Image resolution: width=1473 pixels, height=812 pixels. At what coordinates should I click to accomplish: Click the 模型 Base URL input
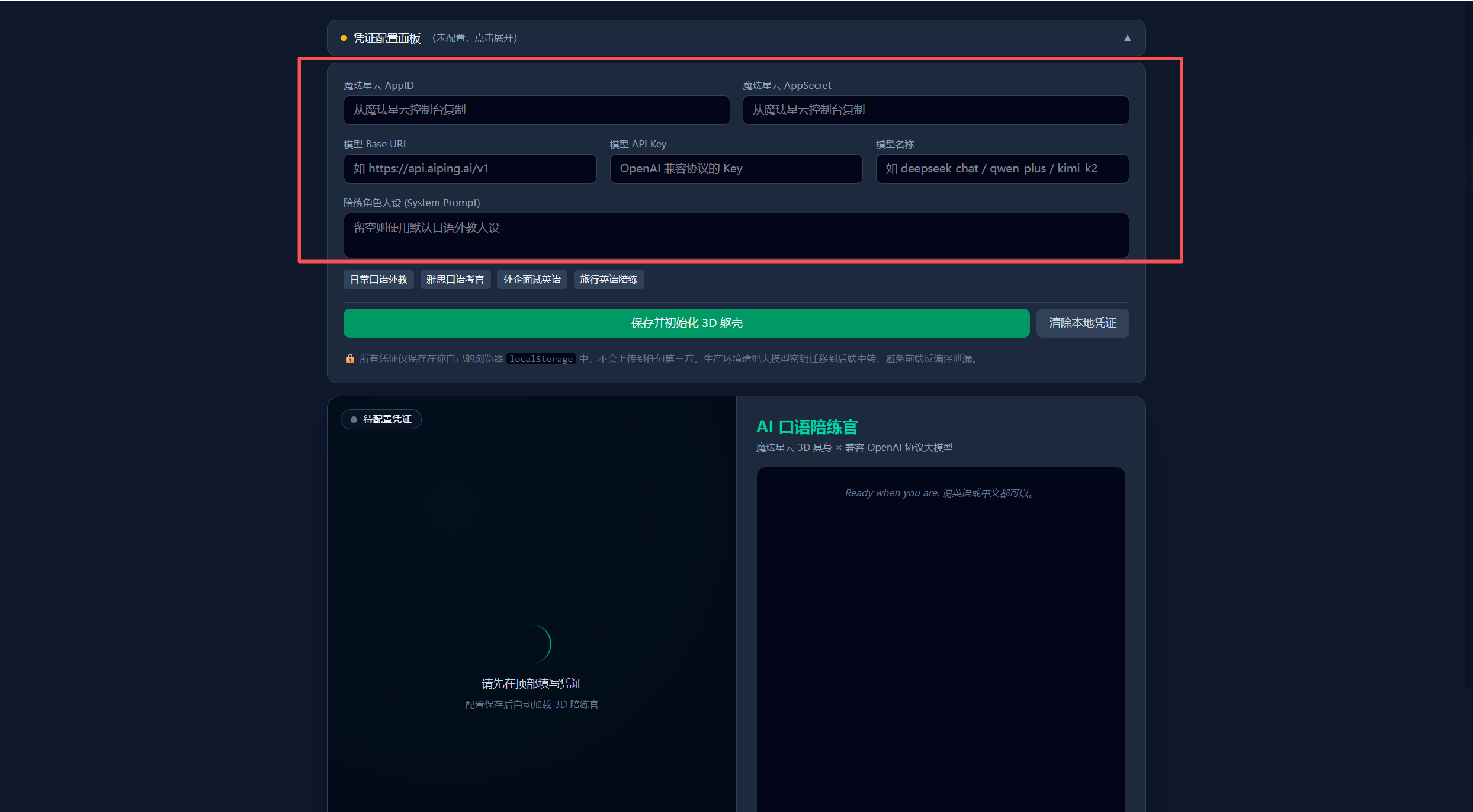[470, 169]
